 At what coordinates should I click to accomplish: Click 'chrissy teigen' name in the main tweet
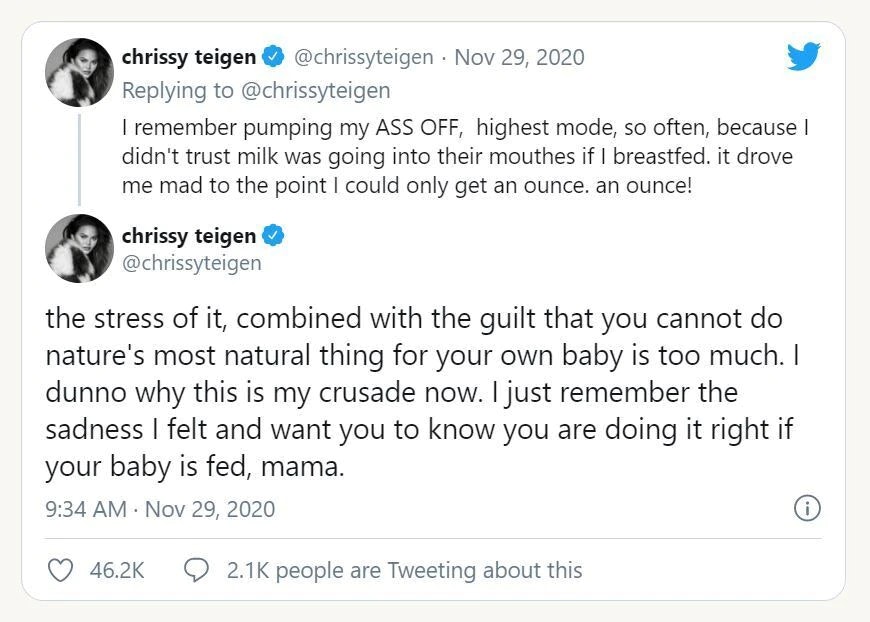click(188, 237)
